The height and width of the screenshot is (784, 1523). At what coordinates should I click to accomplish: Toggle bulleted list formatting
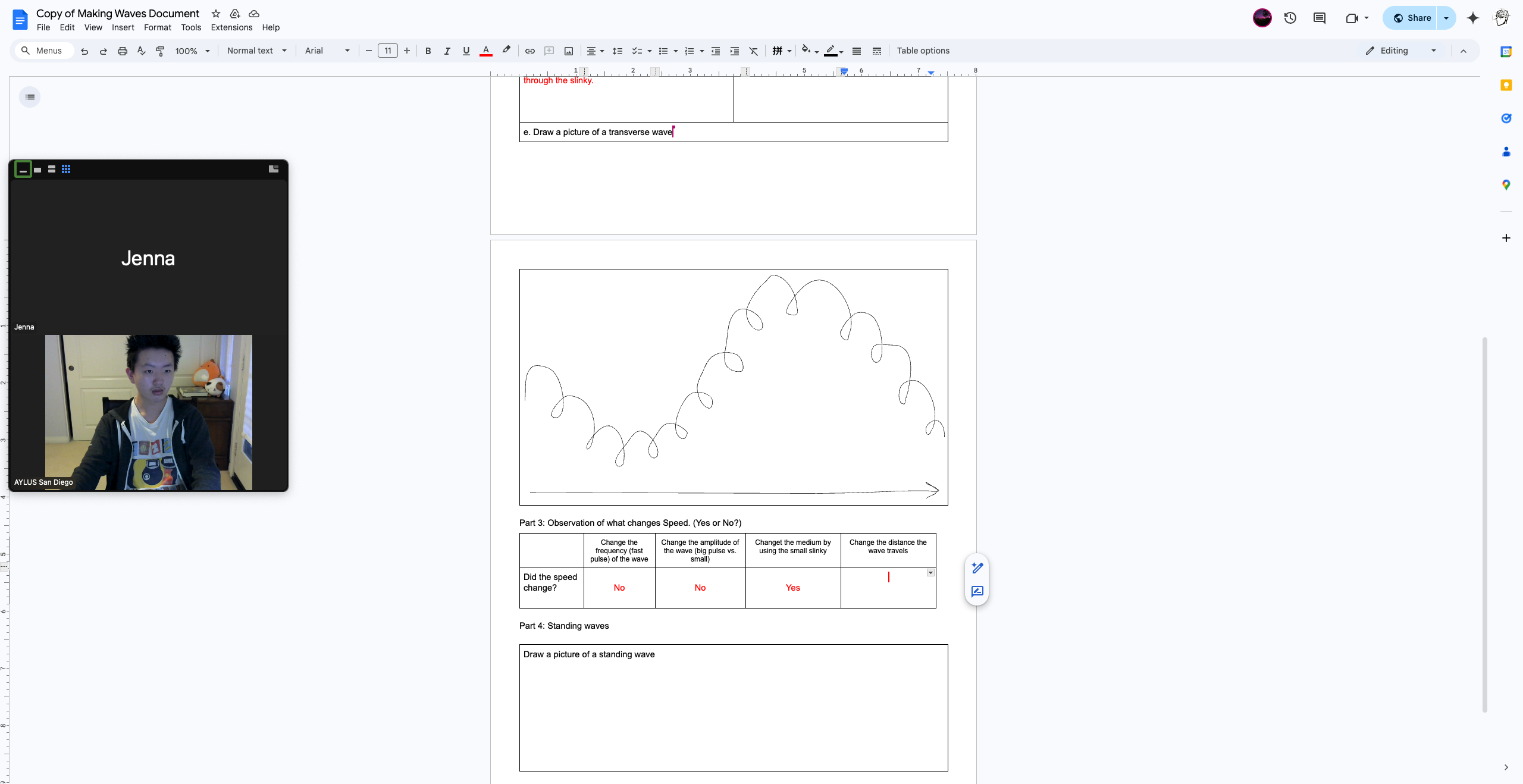663,51
